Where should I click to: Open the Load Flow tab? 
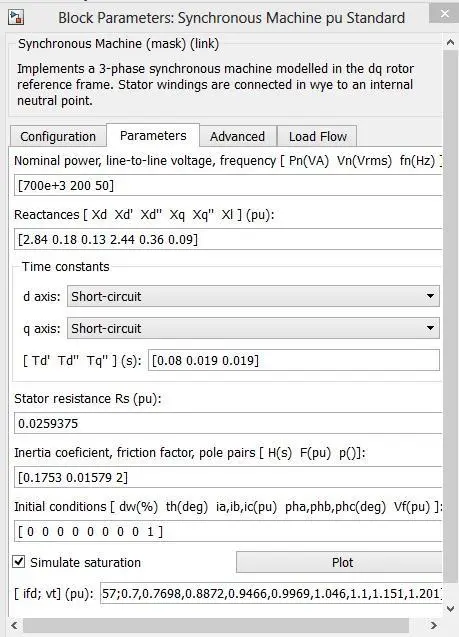pos(318,136)
